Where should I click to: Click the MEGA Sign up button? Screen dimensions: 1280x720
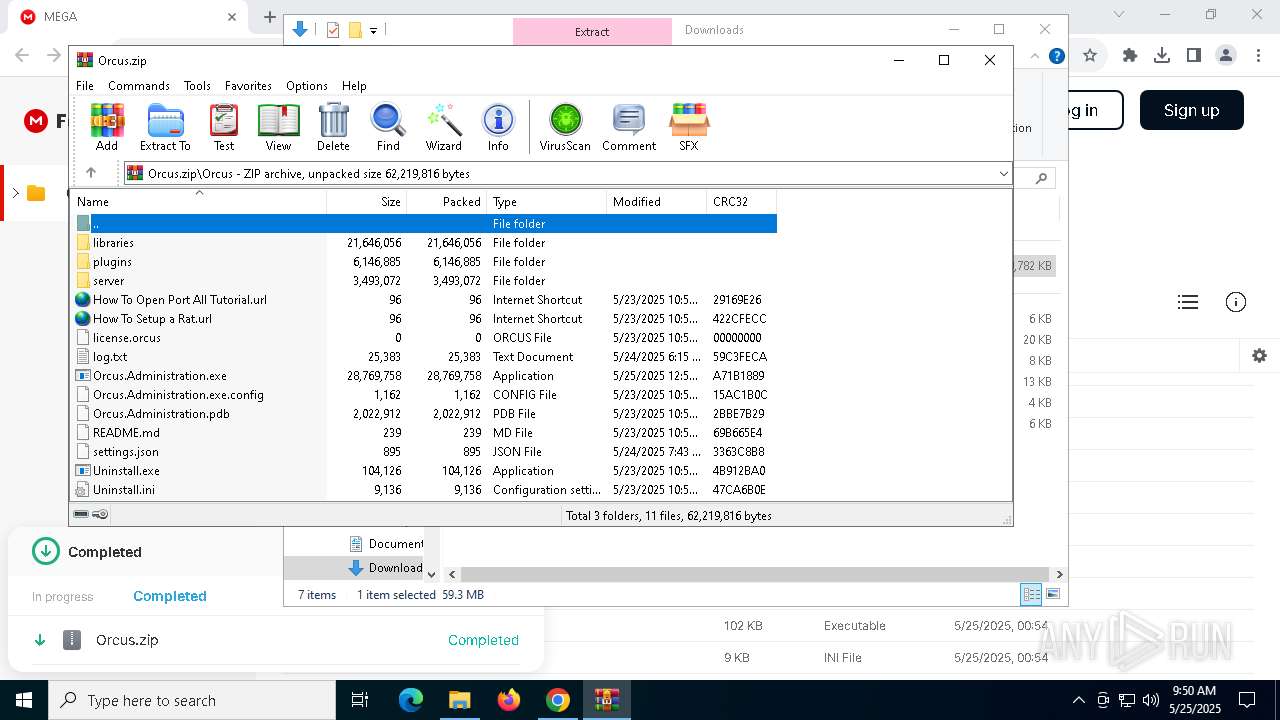(x=1192, y=110)
